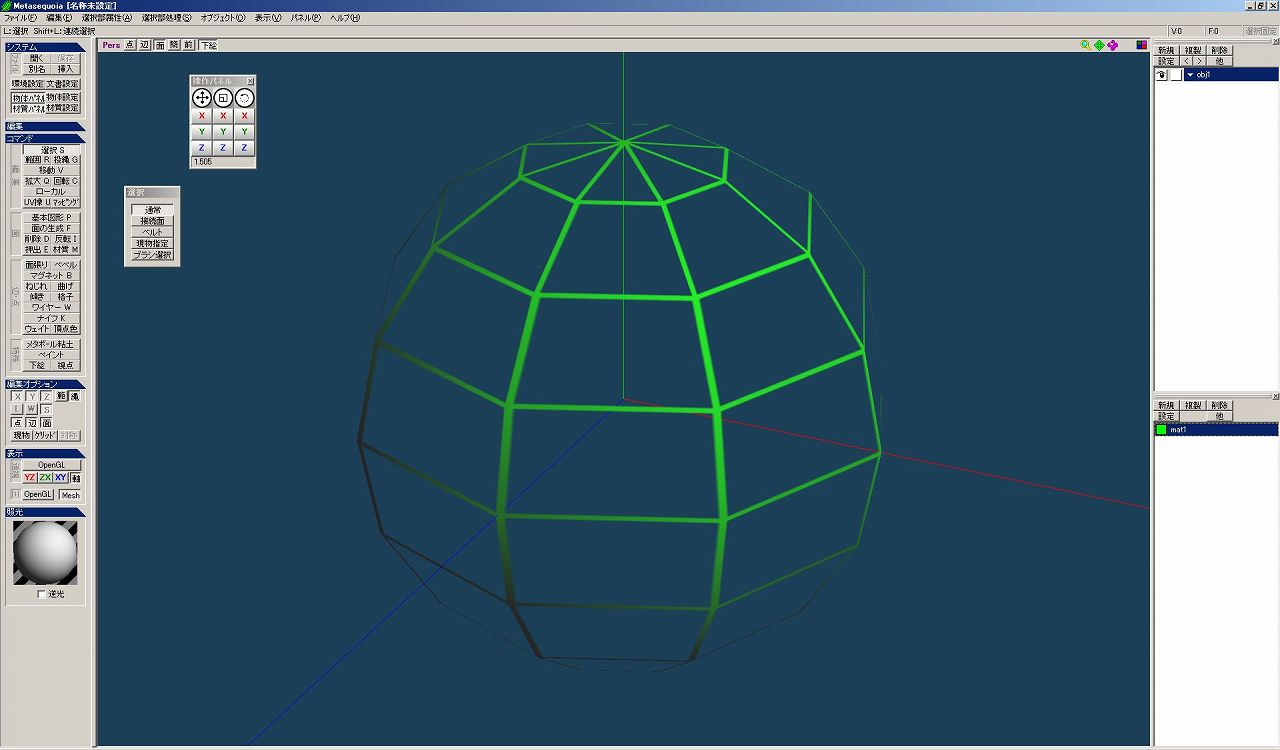The height and width of the screenshot is (750, 1280).
Task: Collapse the コマンド section header
Action: click(x=44, y=138)
